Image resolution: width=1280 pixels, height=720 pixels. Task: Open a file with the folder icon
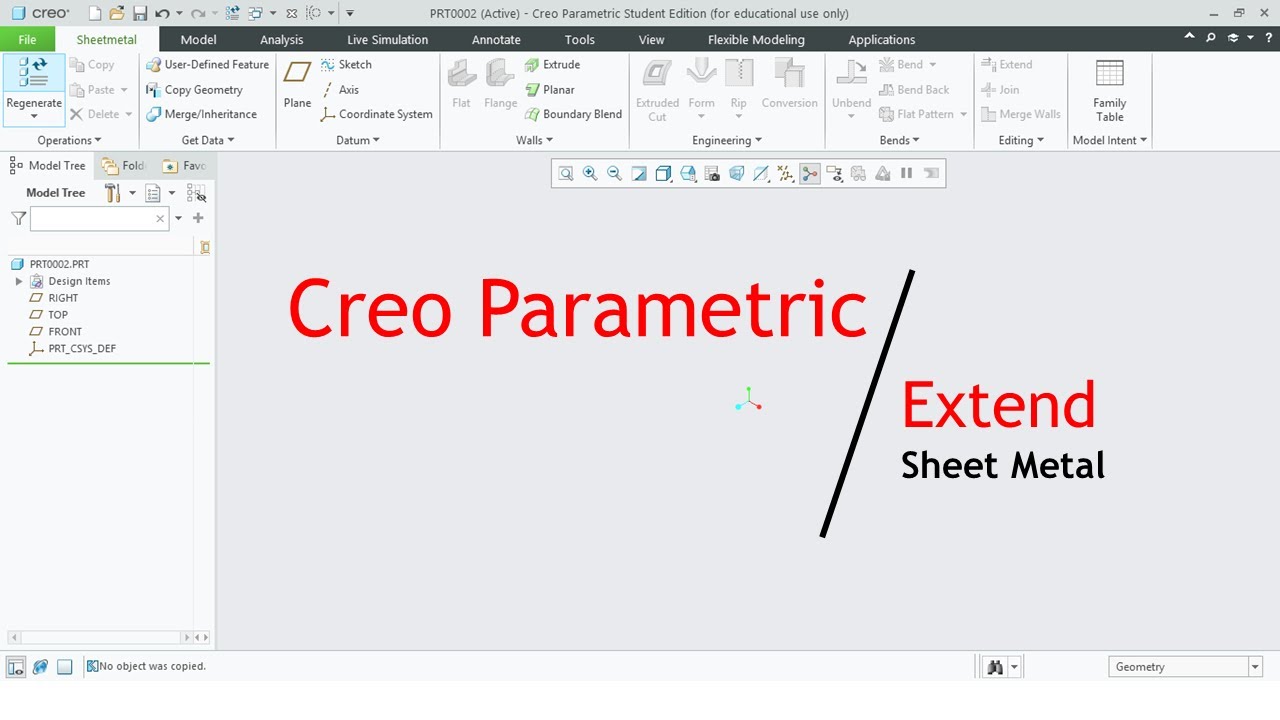[117, 13]
